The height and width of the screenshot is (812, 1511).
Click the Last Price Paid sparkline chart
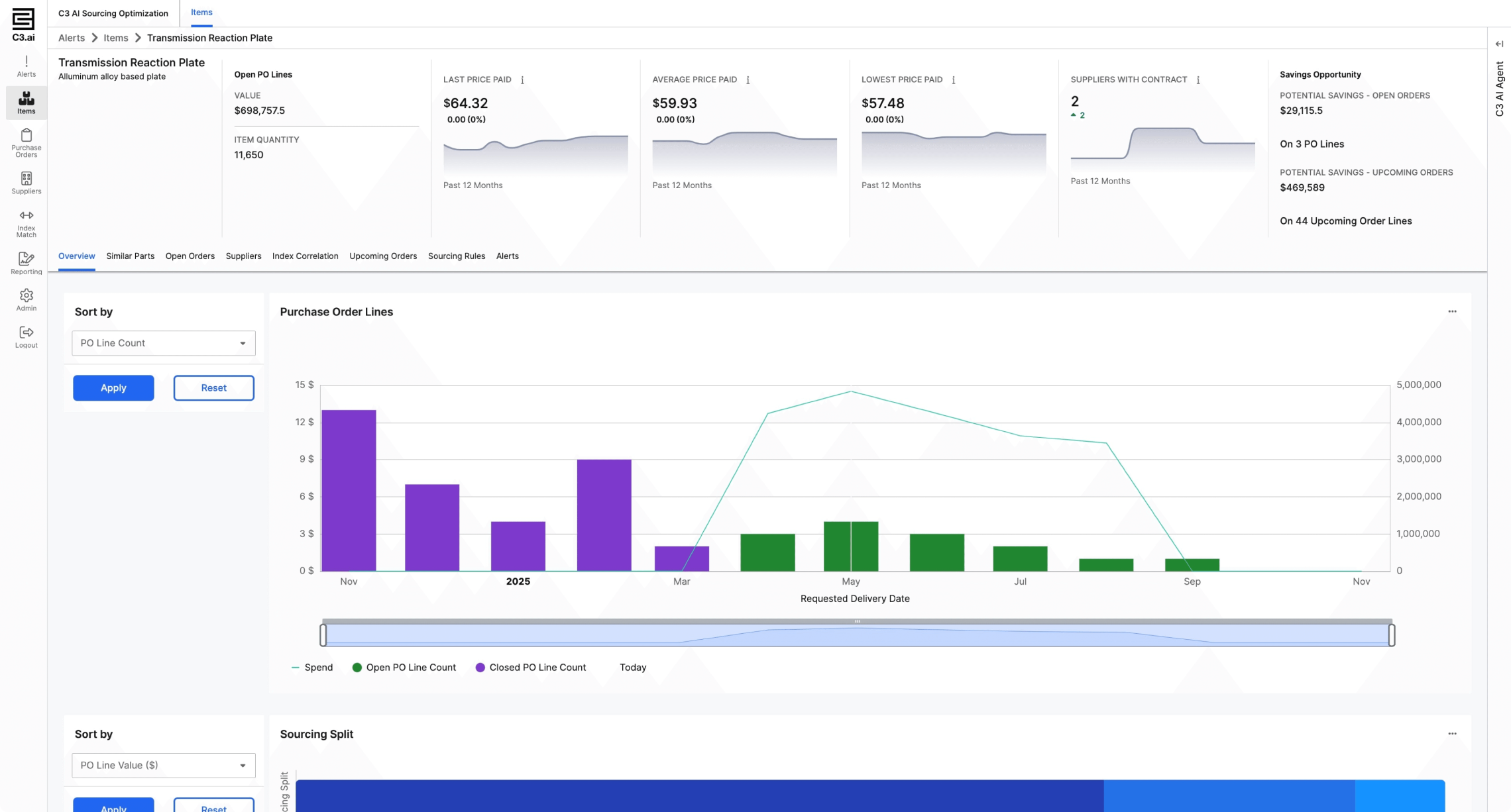coord(535,154)
